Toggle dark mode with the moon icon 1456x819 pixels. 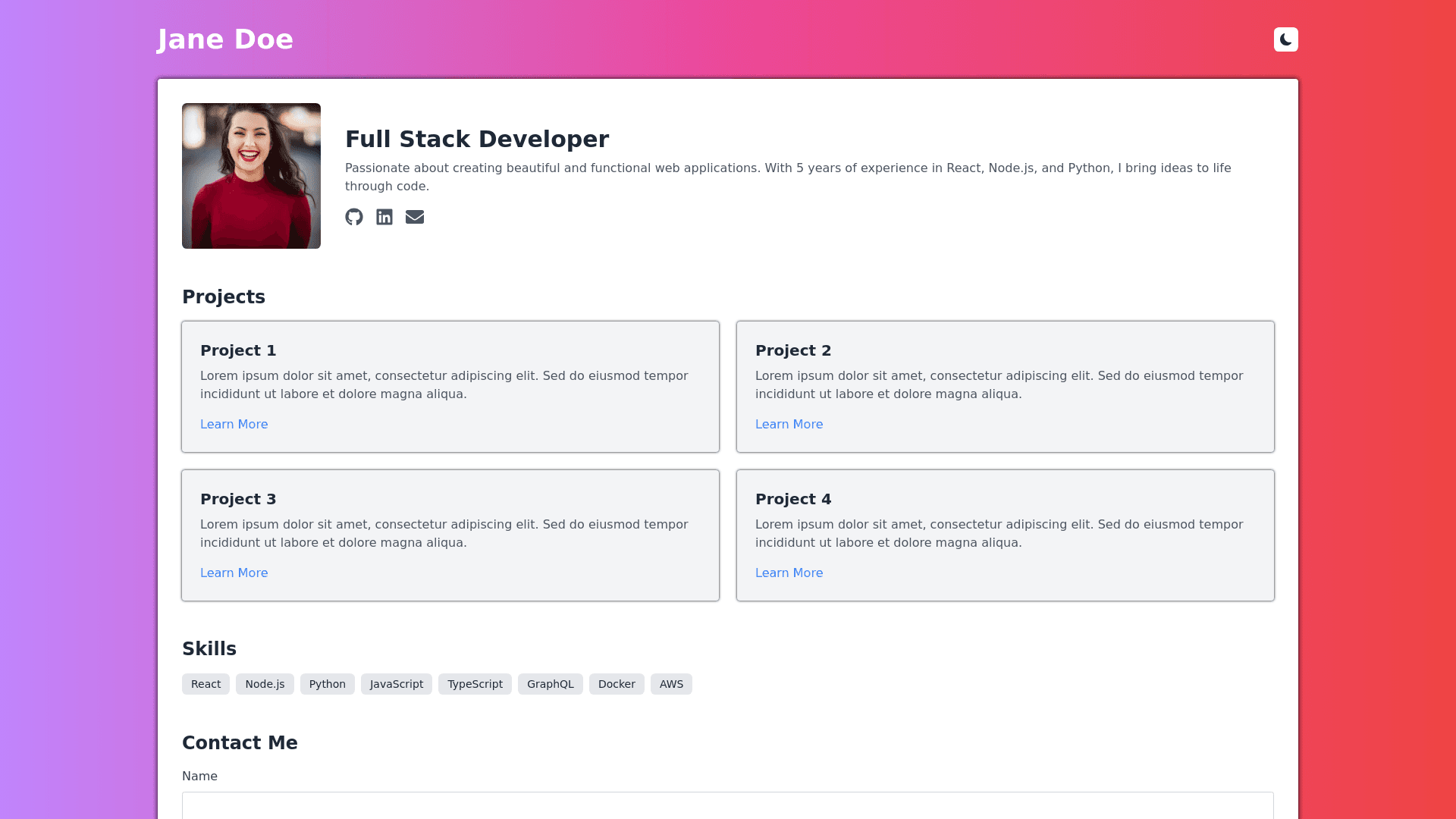click(x=1285, y=39)
